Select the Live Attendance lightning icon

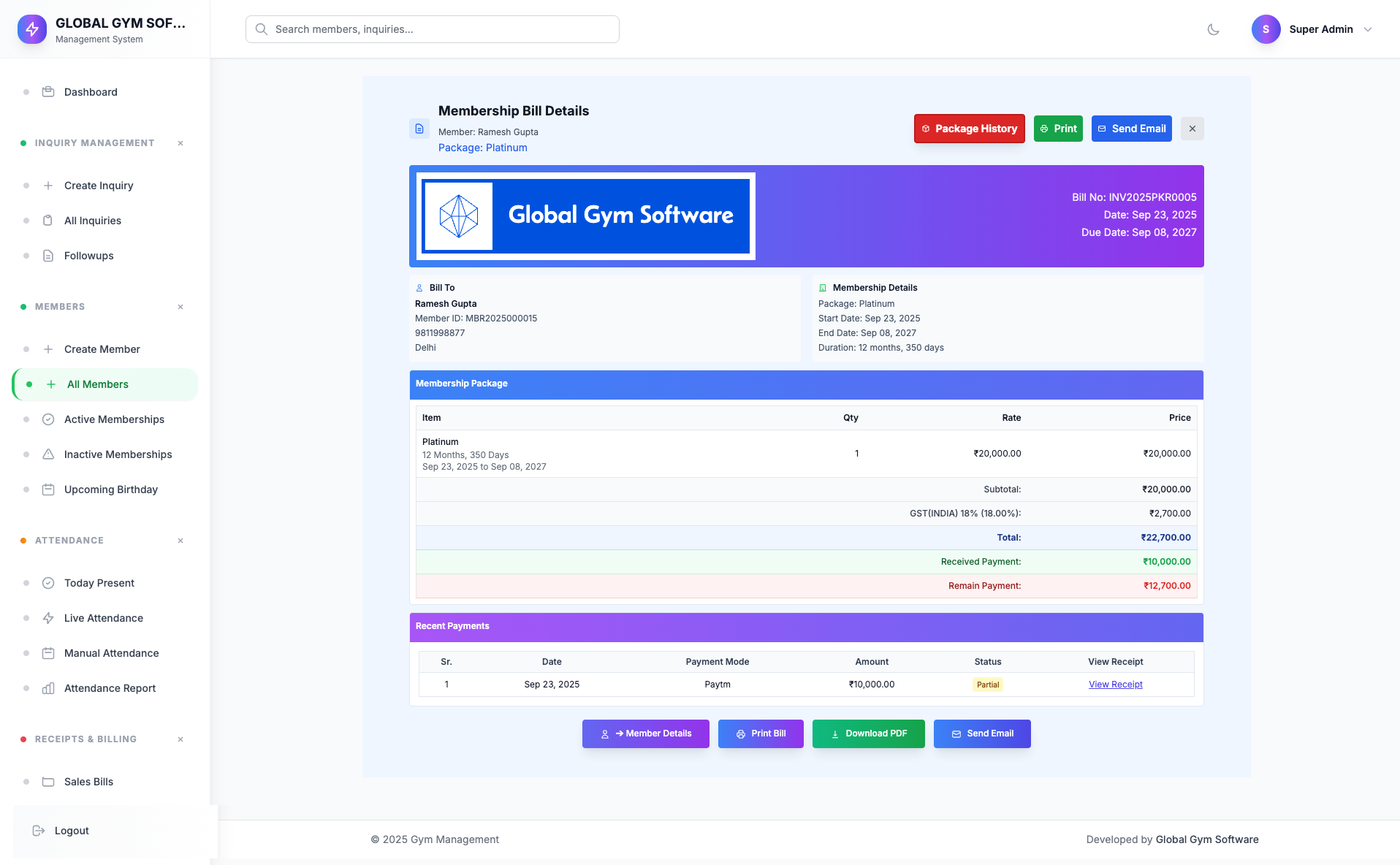click(x=47, y=618)
